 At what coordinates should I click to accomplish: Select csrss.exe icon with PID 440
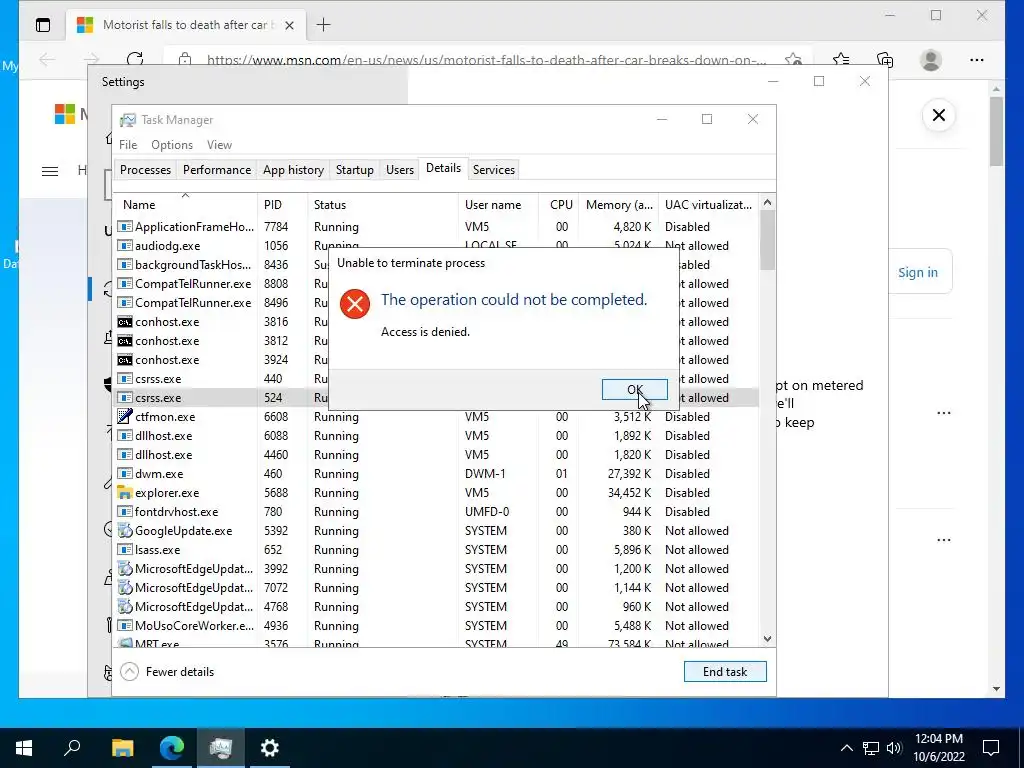click(x=125, y=378)
